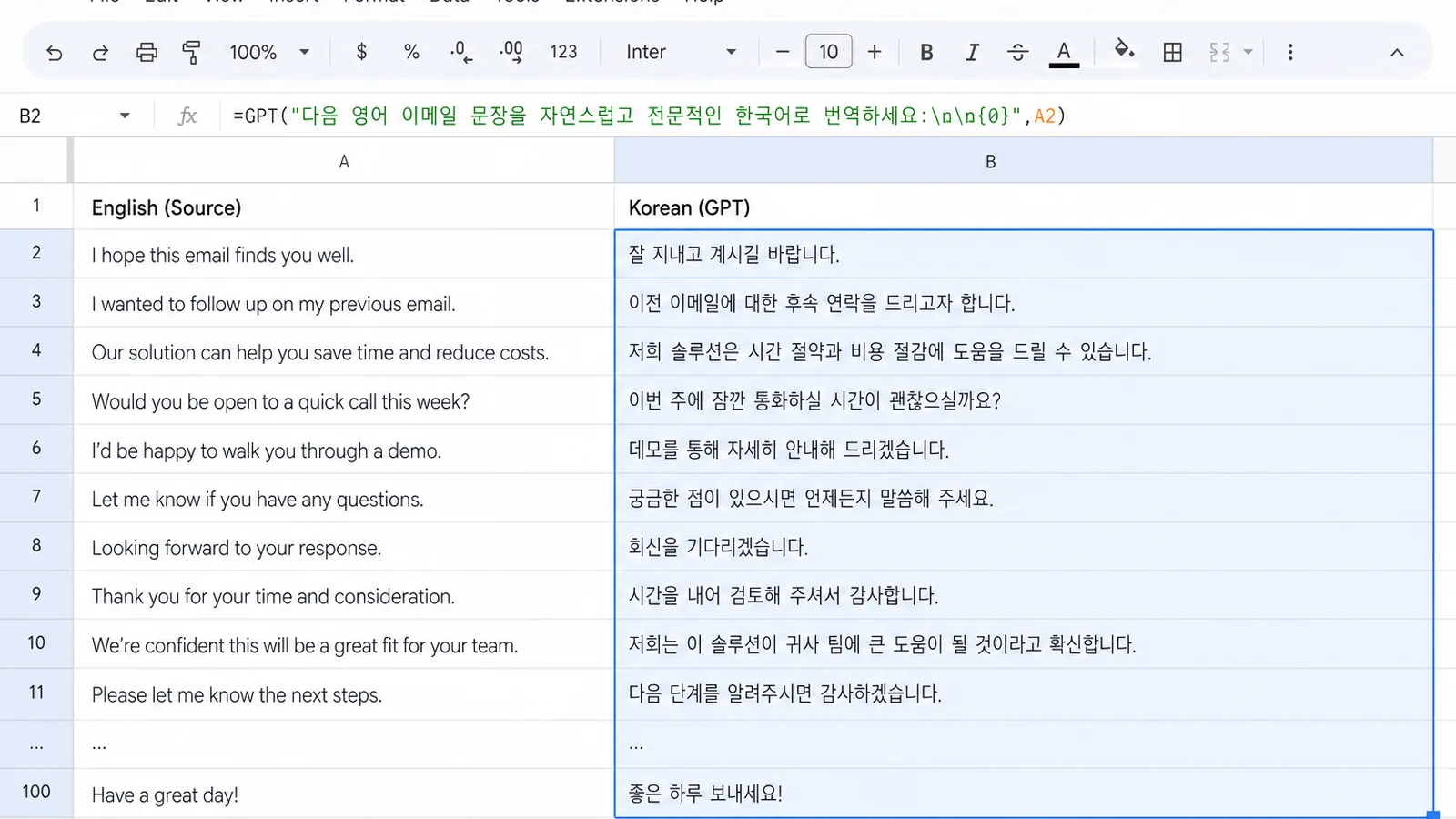Toggle italic formatting
Viewport: 1456px width, 819px height.
point(972,53)
